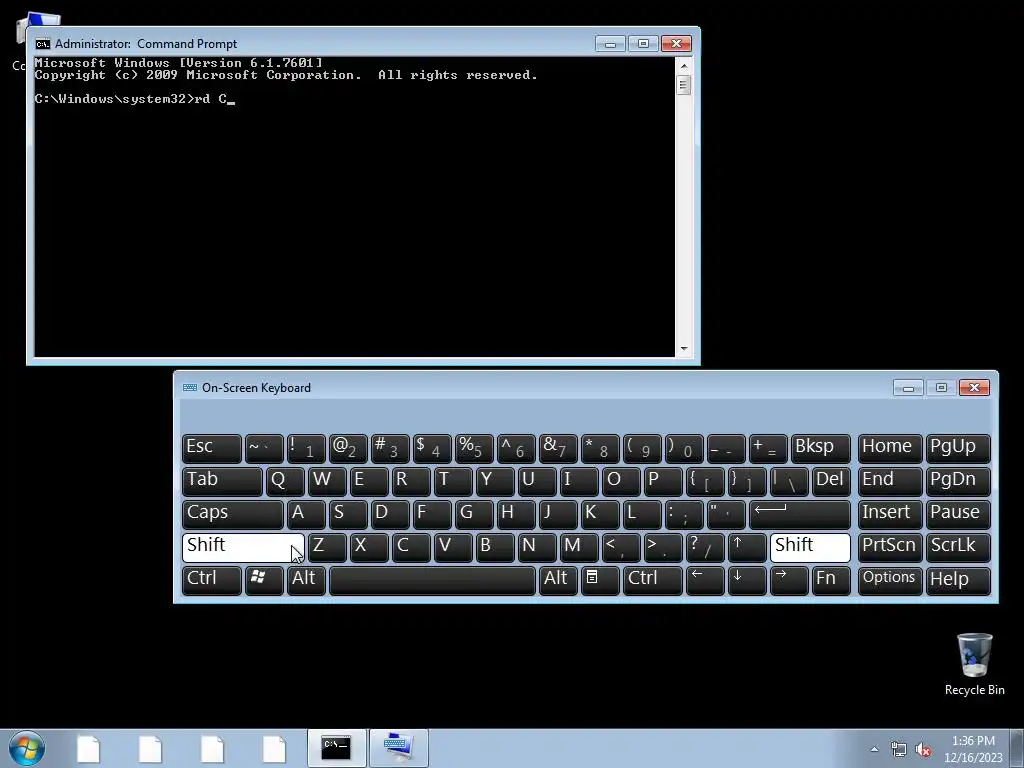Show hidden tray icons arrow
This screenshot has height=768, width=1024.
[x=874, y=749]
